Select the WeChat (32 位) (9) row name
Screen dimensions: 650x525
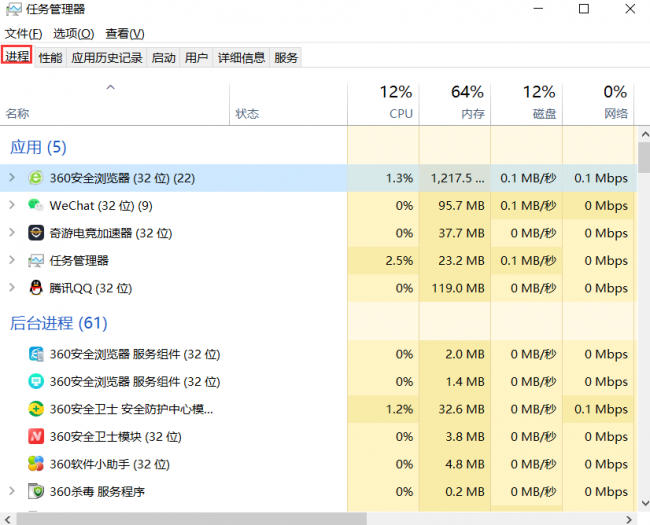tap(101, 205)
